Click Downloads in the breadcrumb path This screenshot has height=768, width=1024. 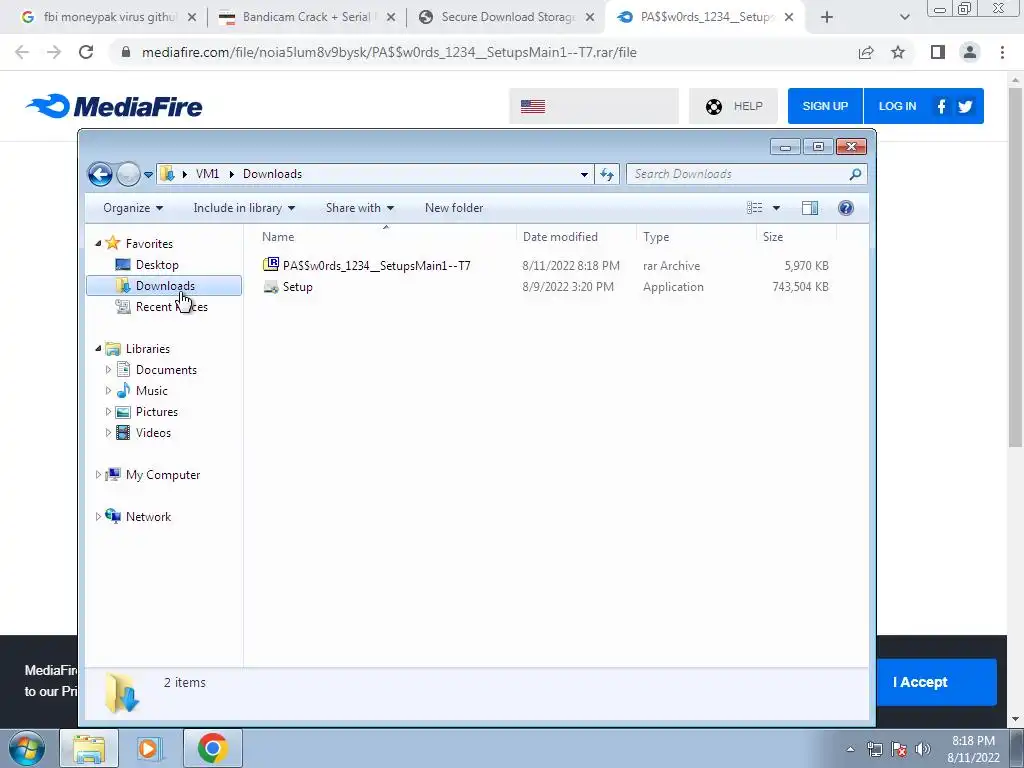click(x=272, y=174)
